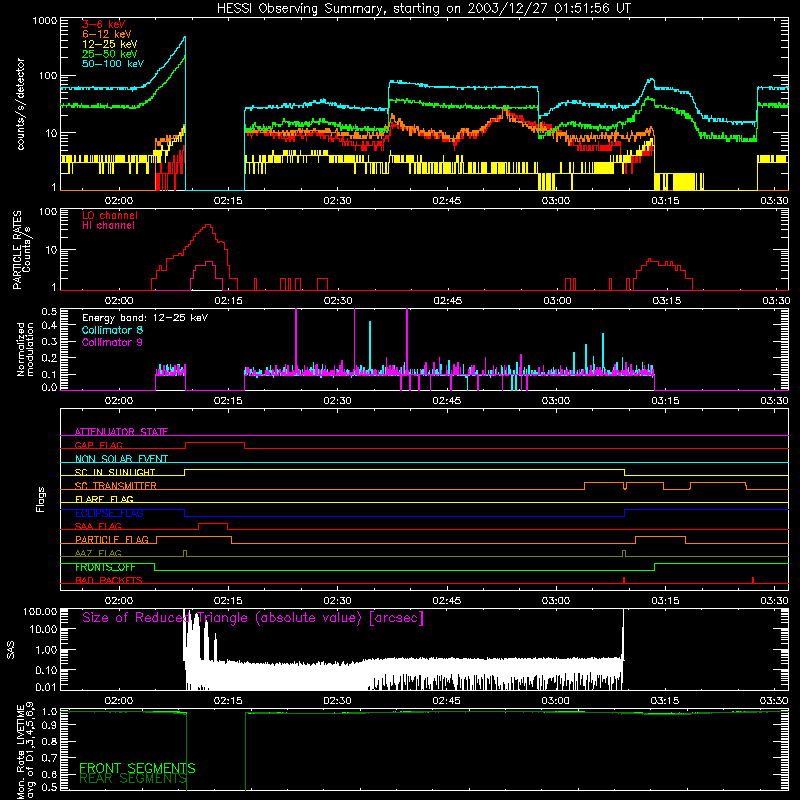
Task: Select the 25-50 keV legend label
Action: [110, 54]
